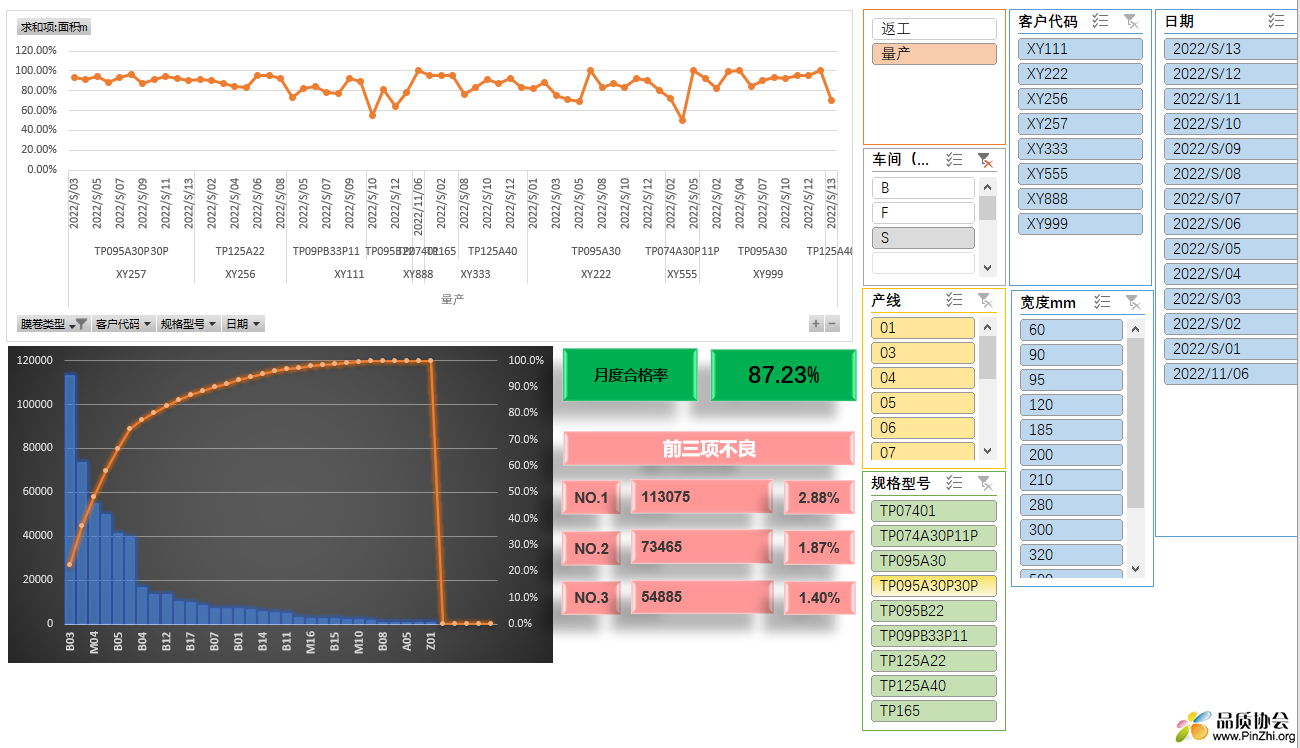Clear the filter on 客户代码 slicer

pos(1131,21)
